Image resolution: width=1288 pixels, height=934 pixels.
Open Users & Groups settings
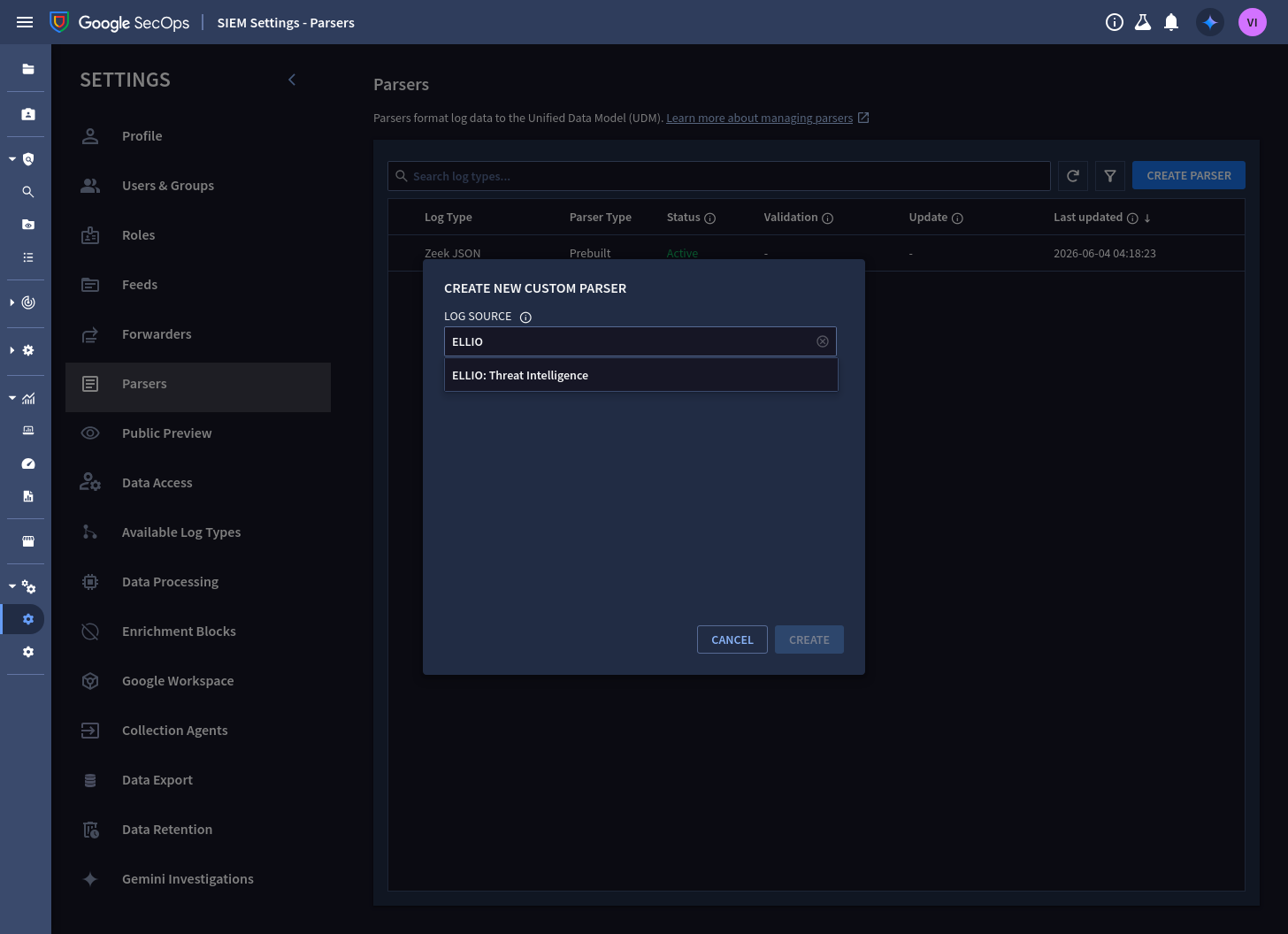pyautogui.click(x=198, y=186)
